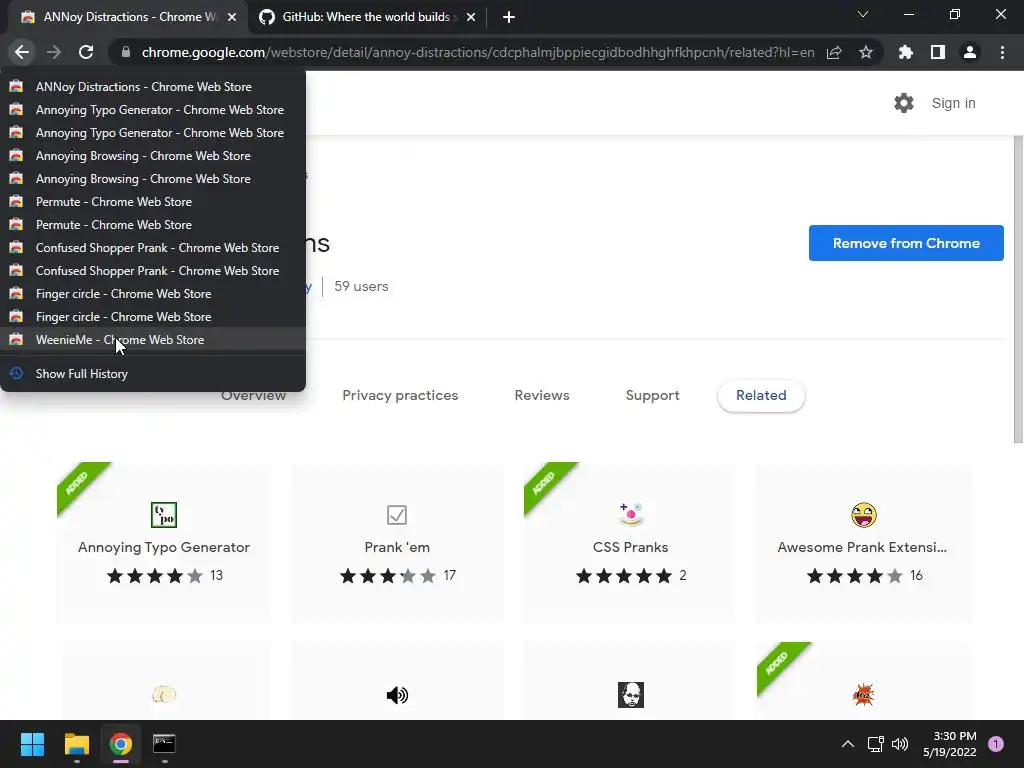Screen dimensions: 1024x768
Task: Open the Extensions puzzle icon
Action: tap(906, 52)
